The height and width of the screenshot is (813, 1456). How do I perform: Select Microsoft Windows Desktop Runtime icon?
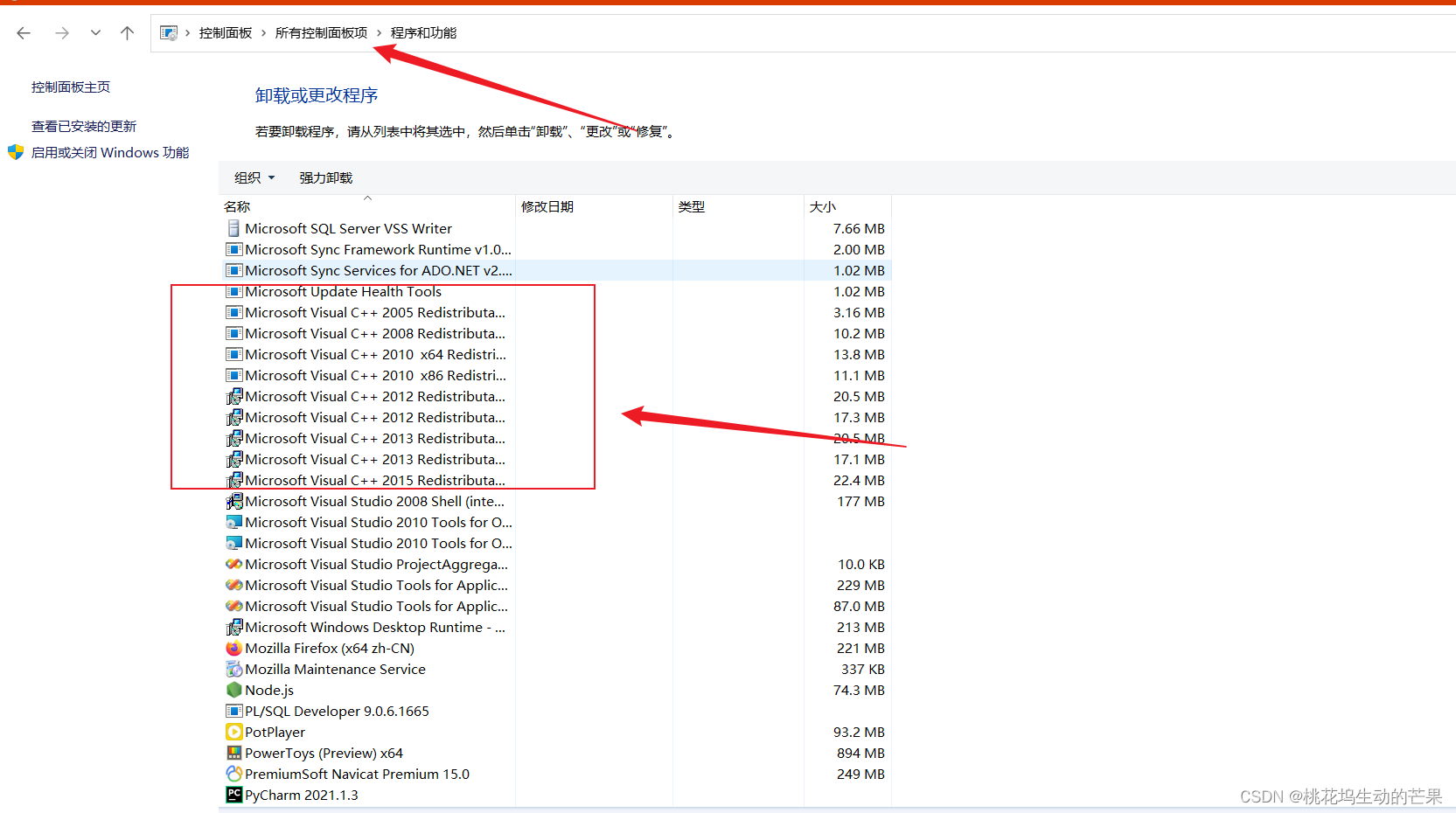click(233, 627)
